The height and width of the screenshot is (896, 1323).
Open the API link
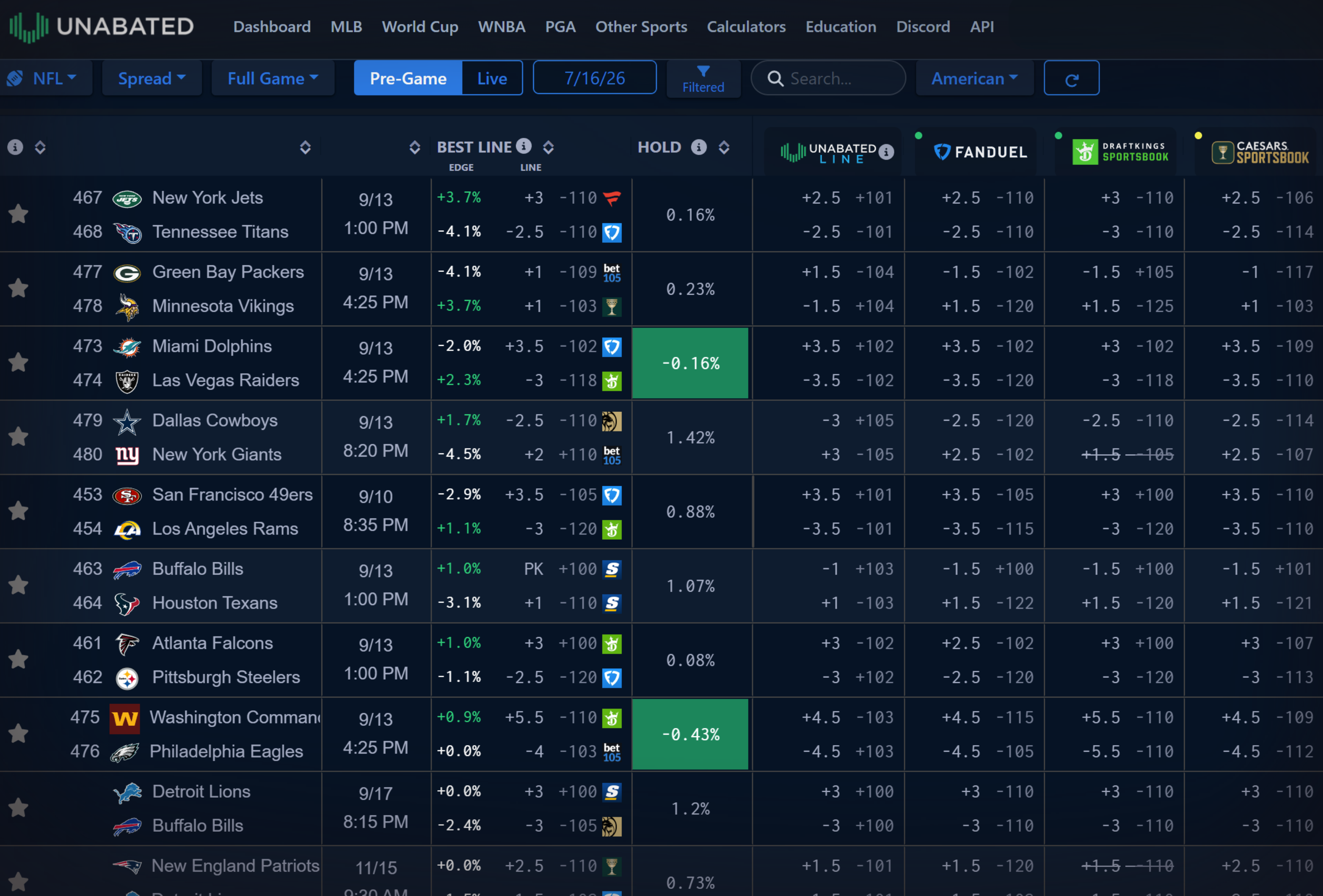coord(982,27)
